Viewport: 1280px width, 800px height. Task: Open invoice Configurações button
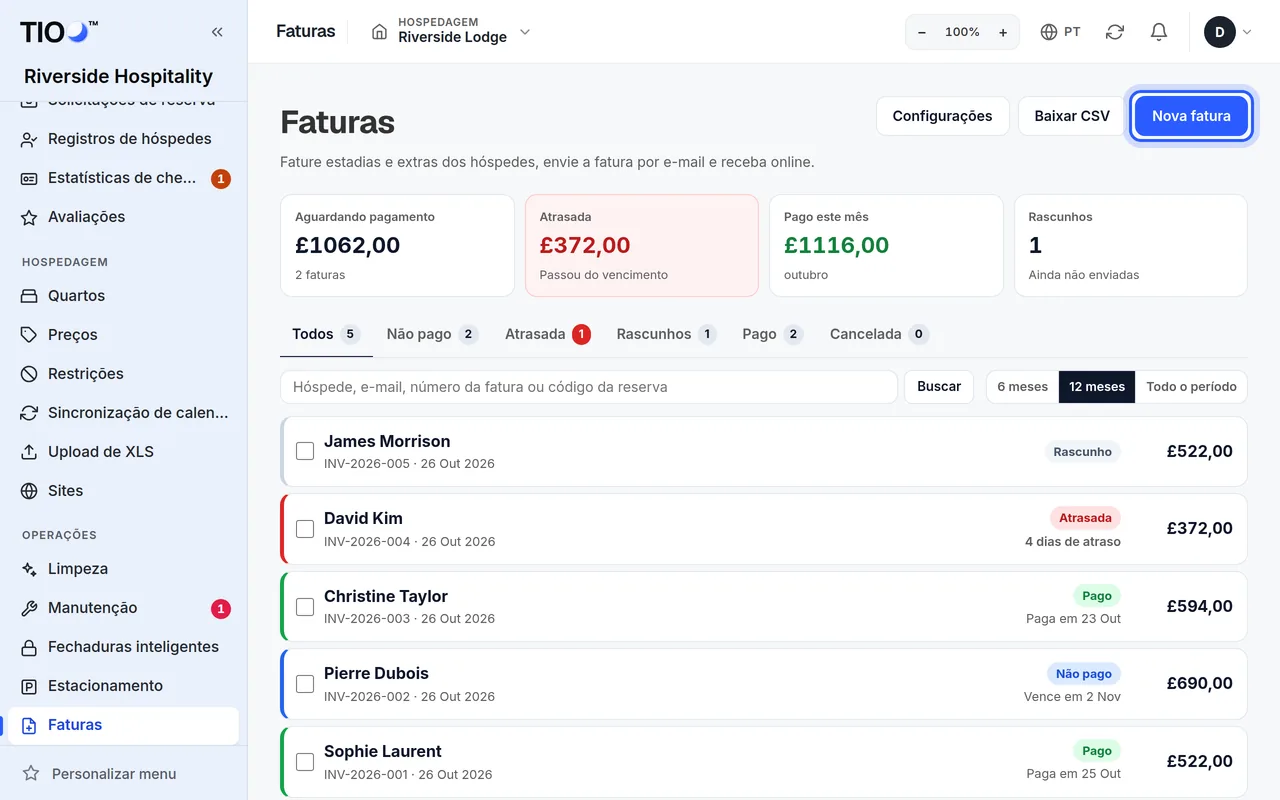point(943,116)
